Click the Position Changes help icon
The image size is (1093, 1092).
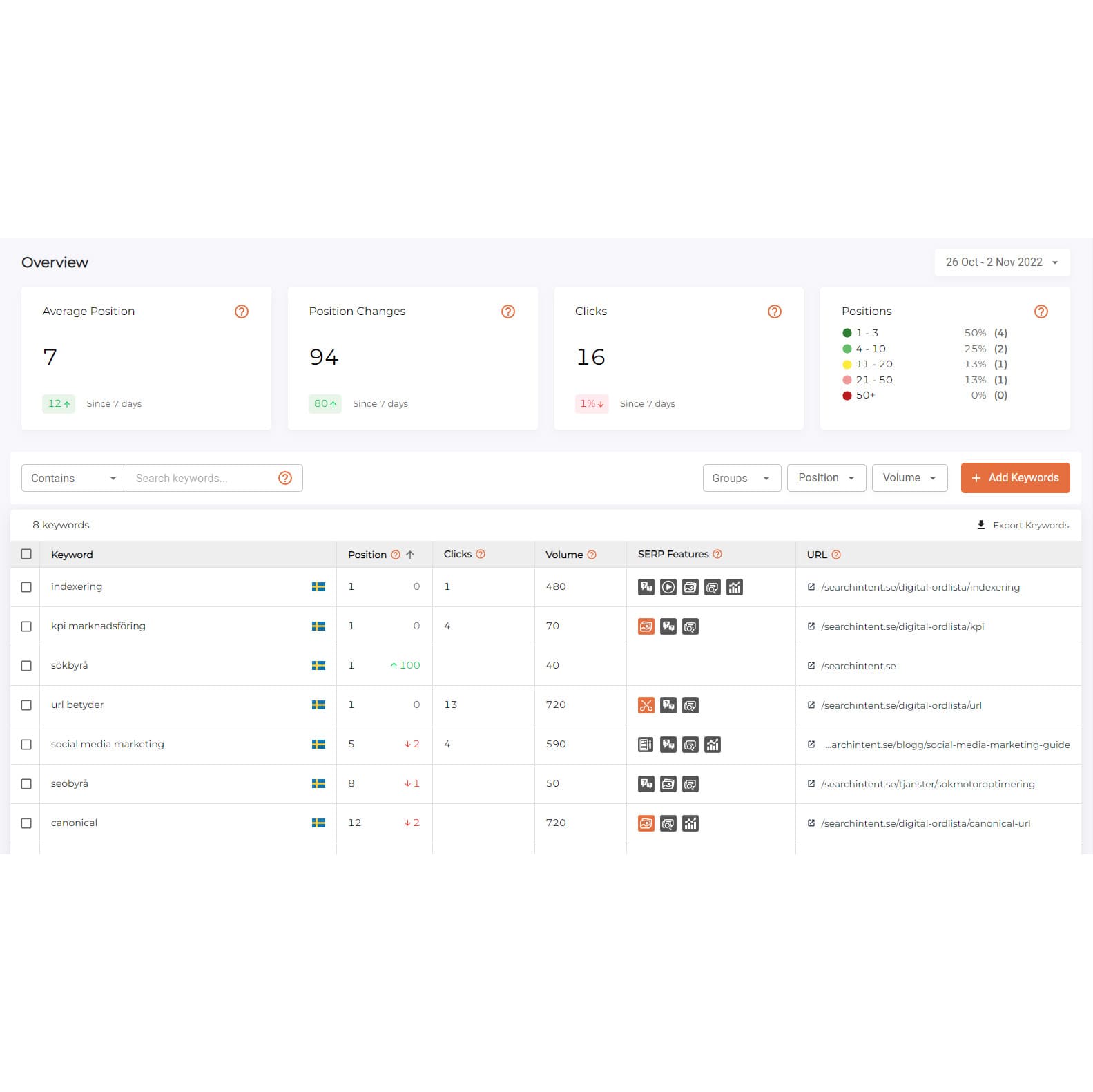508,312
